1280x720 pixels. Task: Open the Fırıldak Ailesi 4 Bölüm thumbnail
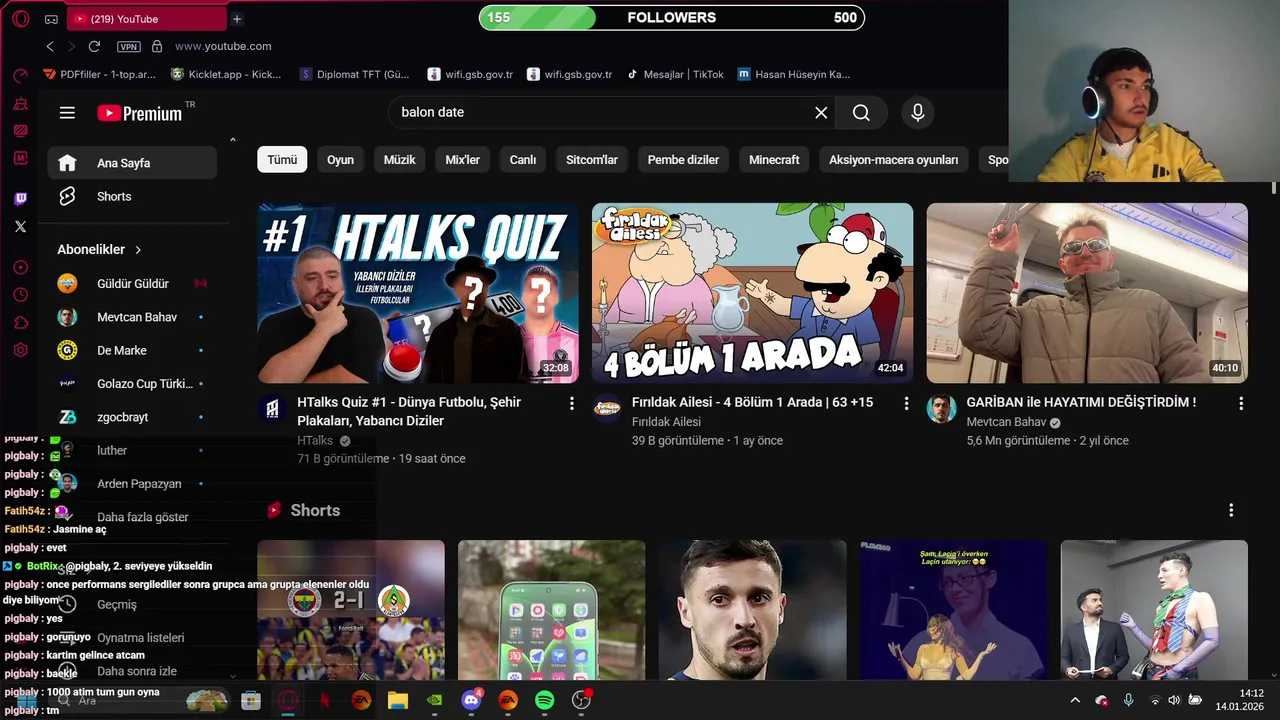point(752,293)
